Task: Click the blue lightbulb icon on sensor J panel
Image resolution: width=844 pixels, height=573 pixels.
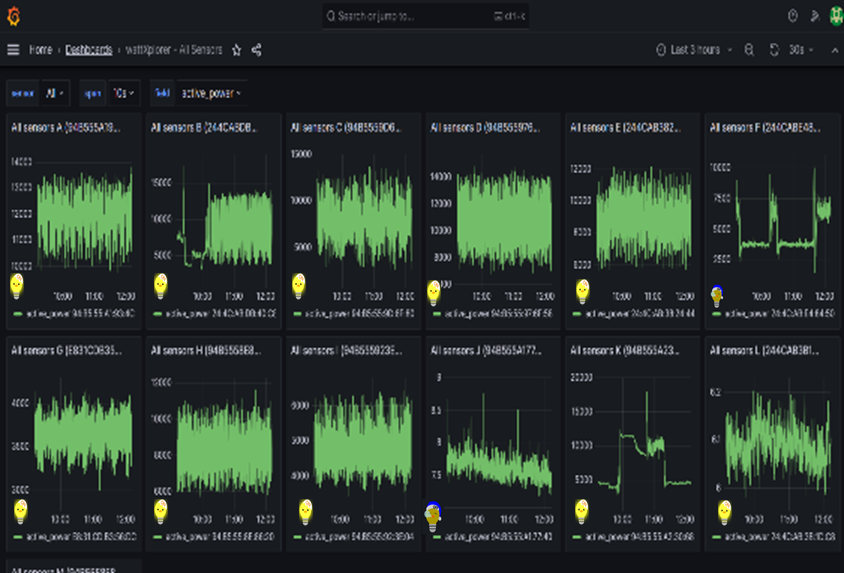Action: 432,514
